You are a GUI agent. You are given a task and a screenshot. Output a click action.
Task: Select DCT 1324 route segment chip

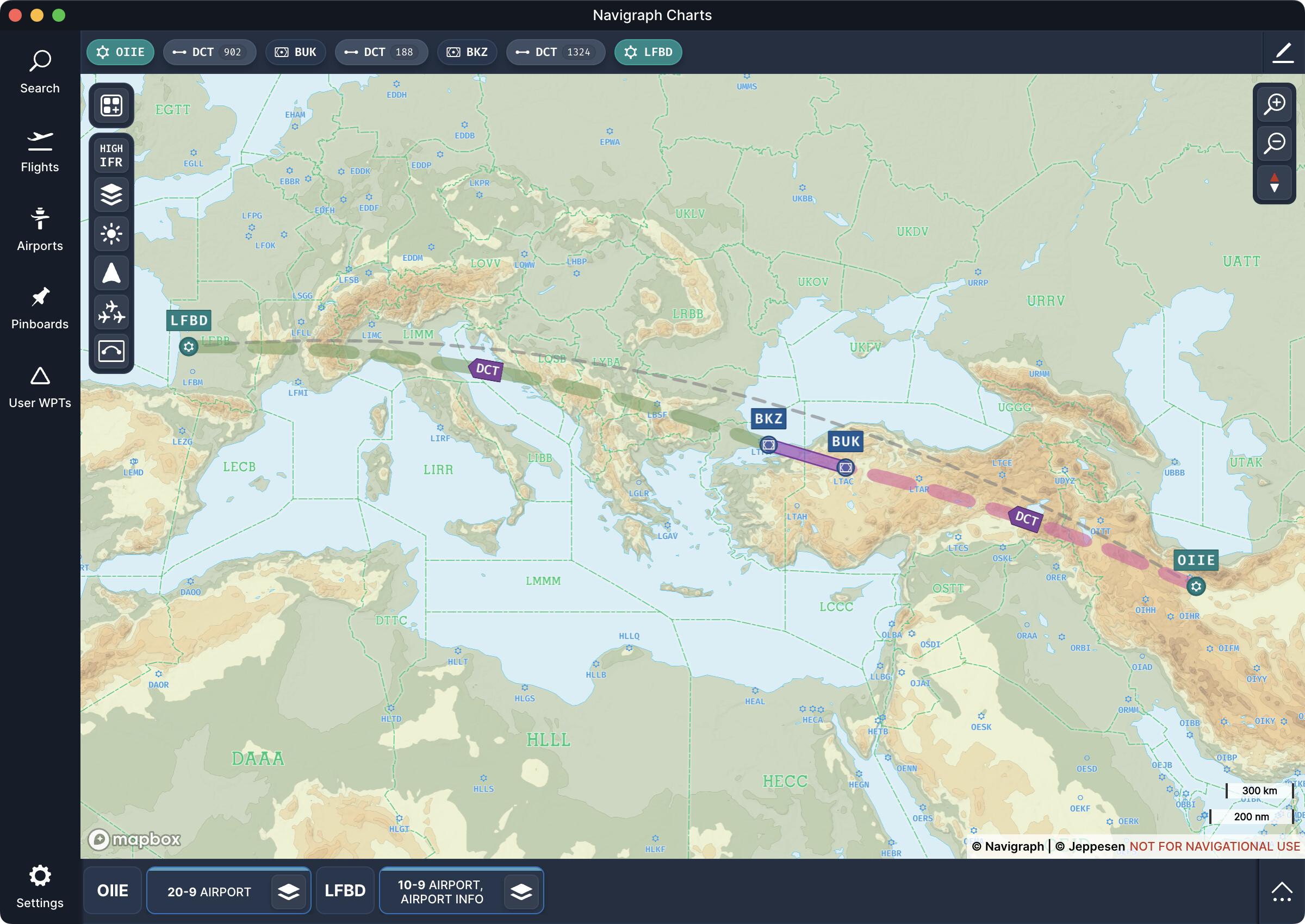point(556,52)
